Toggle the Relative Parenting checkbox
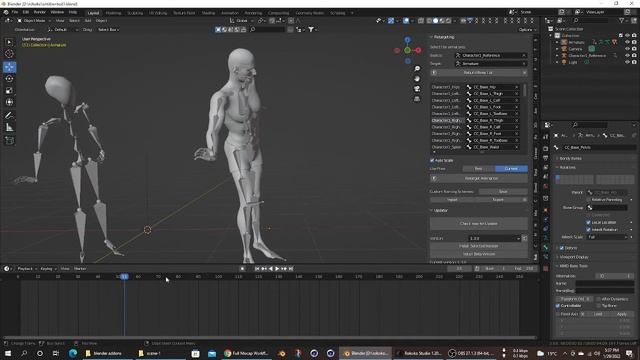 (589, 200)
